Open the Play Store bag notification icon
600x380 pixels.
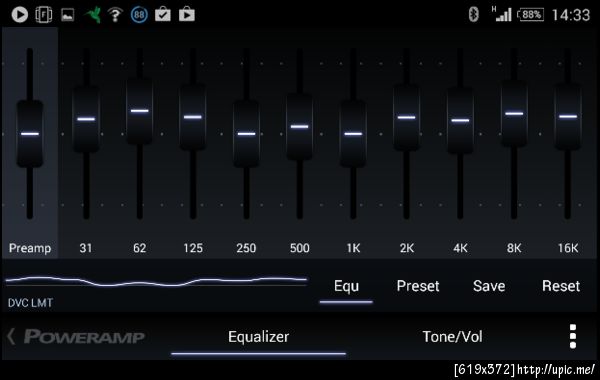187,15
